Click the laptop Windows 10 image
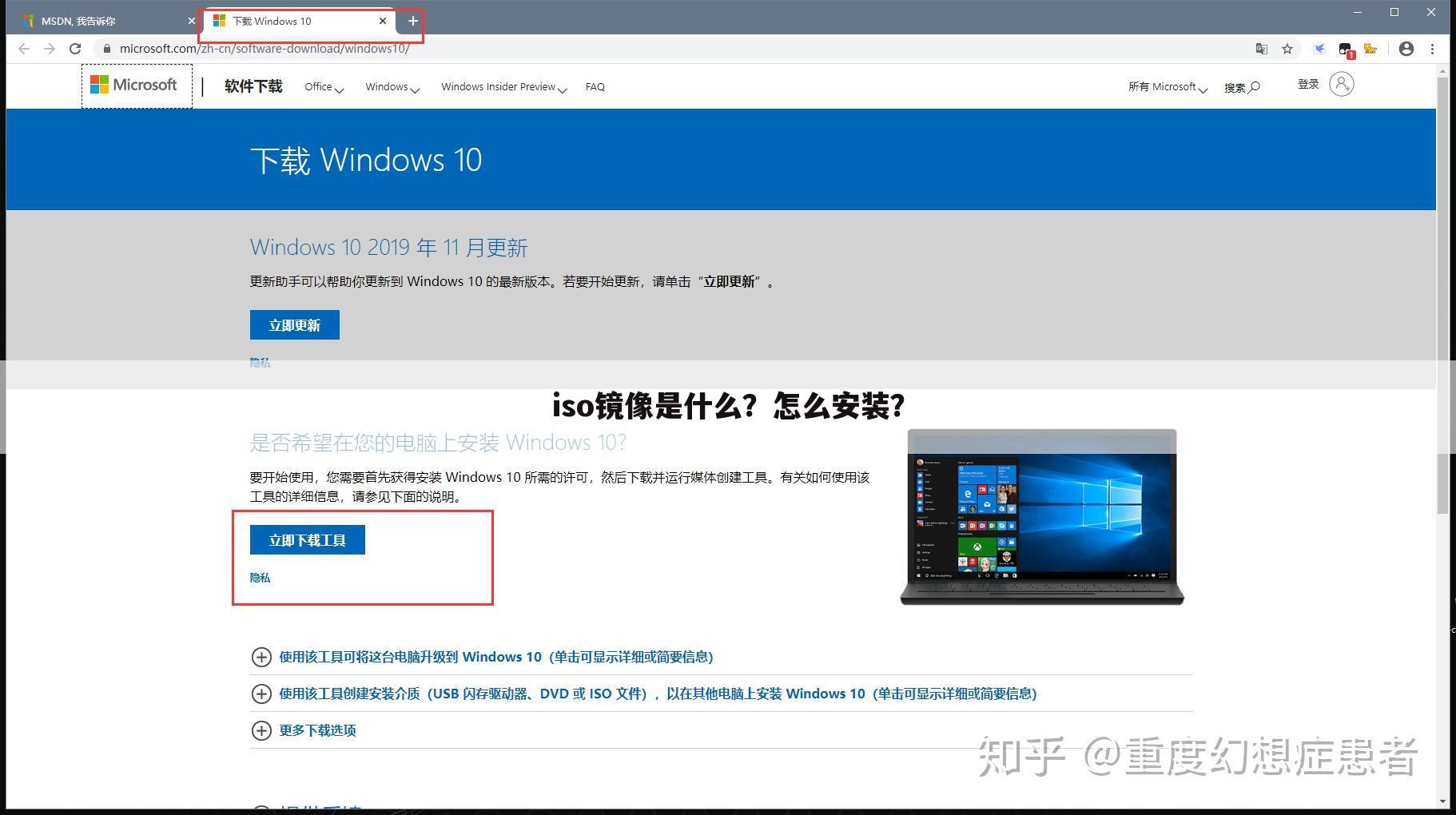This screenshot has height=815, width=1456. pos(1042,517)
